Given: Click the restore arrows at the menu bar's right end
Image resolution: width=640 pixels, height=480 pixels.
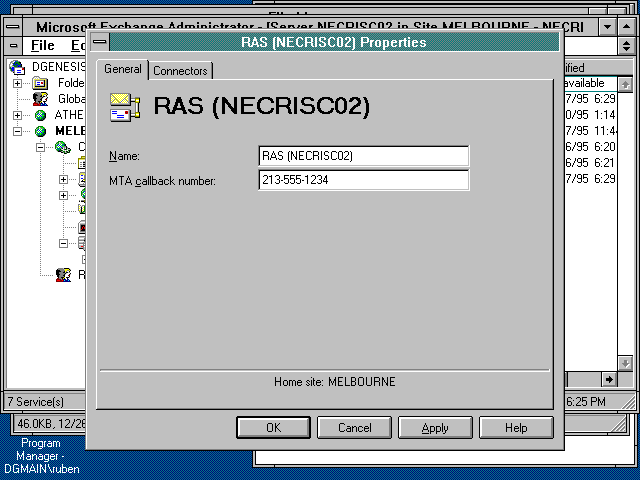Looking at the screenshot, I should pos(627,45).
